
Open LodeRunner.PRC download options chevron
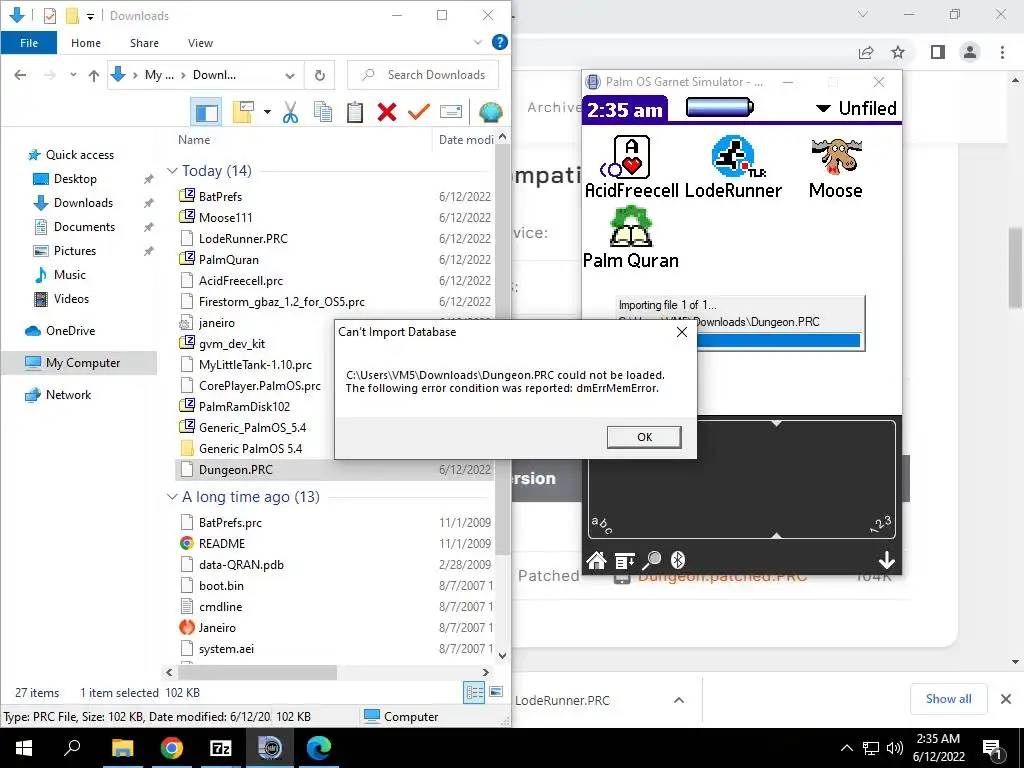pos(679,700)
